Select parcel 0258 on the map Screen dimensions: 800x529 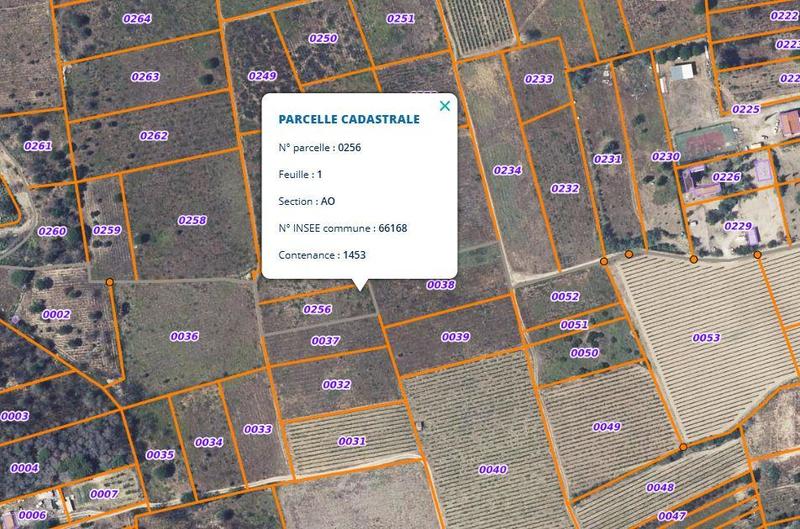(x=192, y=220)
